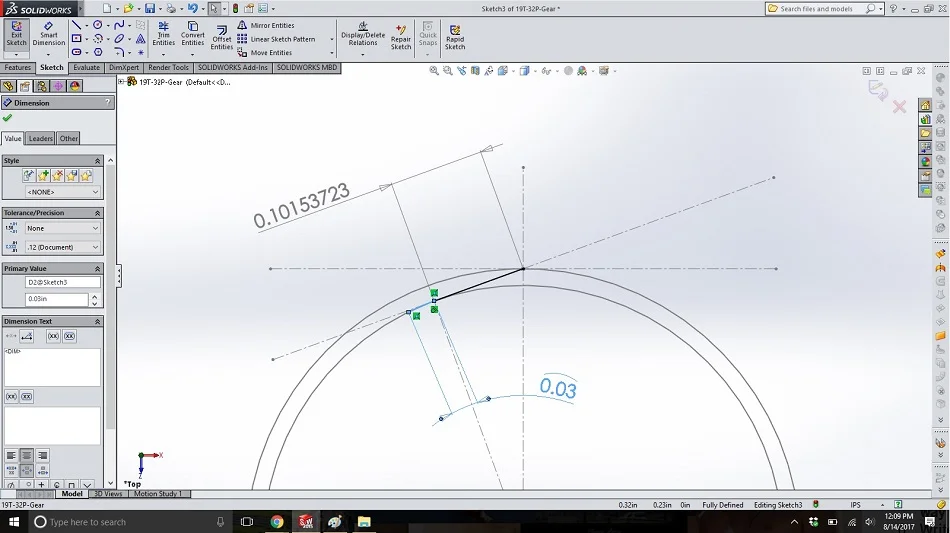
Task: Select the Smart Dimension tool
Action: pos(48,33)
